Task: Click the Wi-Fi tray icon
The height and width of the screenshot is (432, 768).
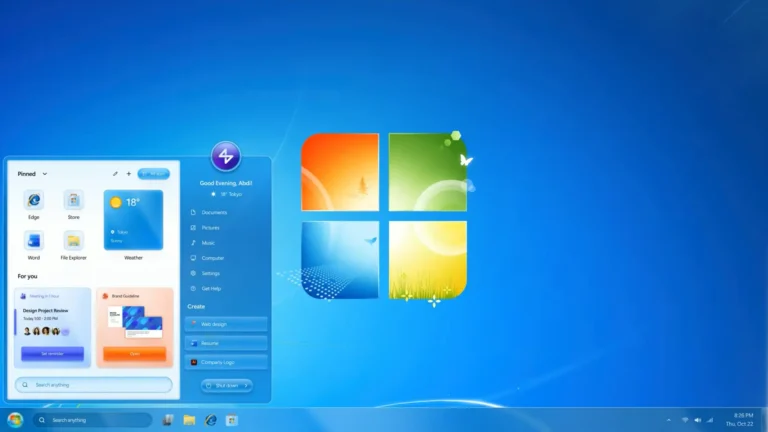Action: point(685,420)
